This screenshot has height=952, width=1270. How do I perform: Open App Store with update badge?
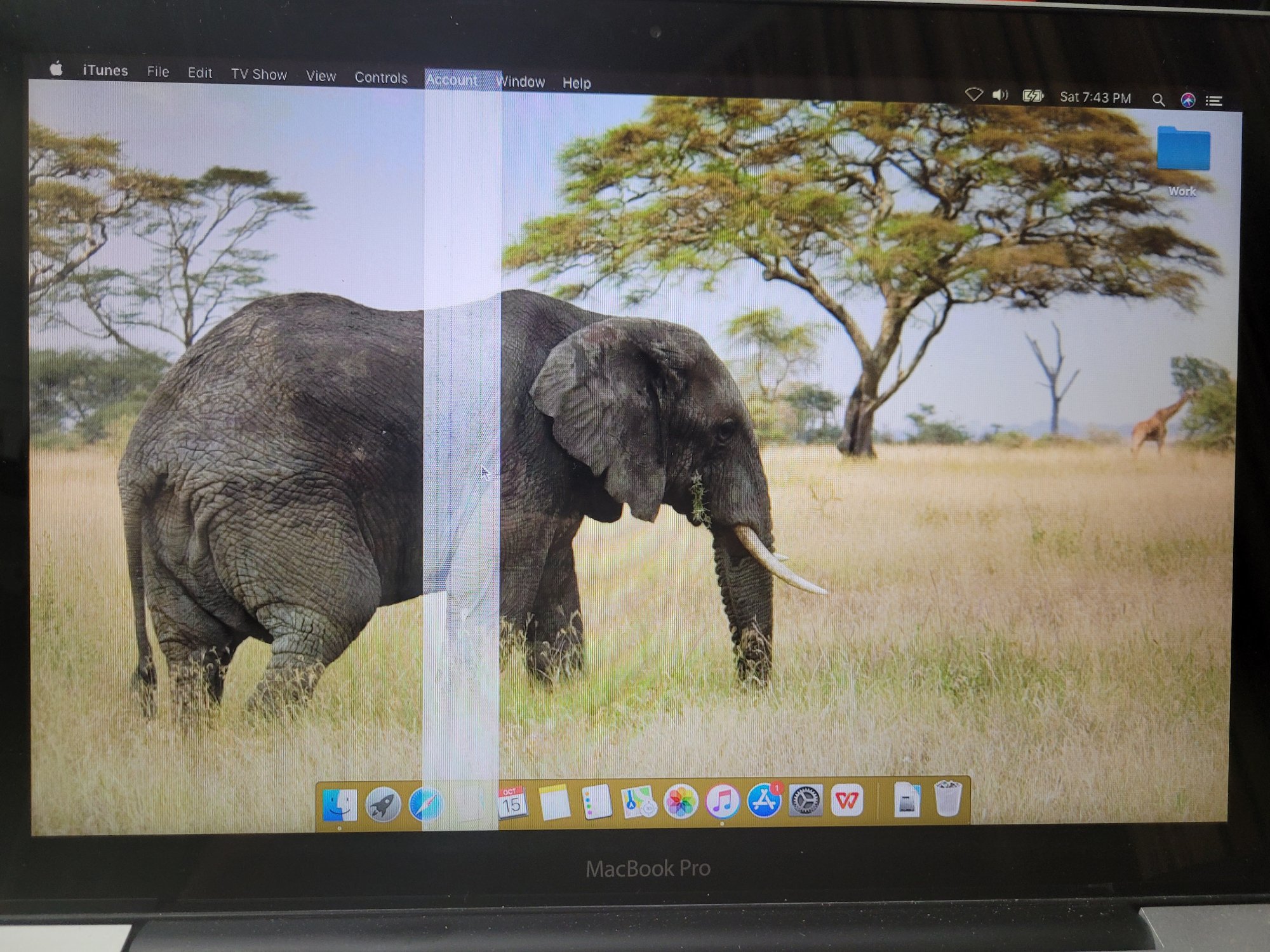click(764, 801)
